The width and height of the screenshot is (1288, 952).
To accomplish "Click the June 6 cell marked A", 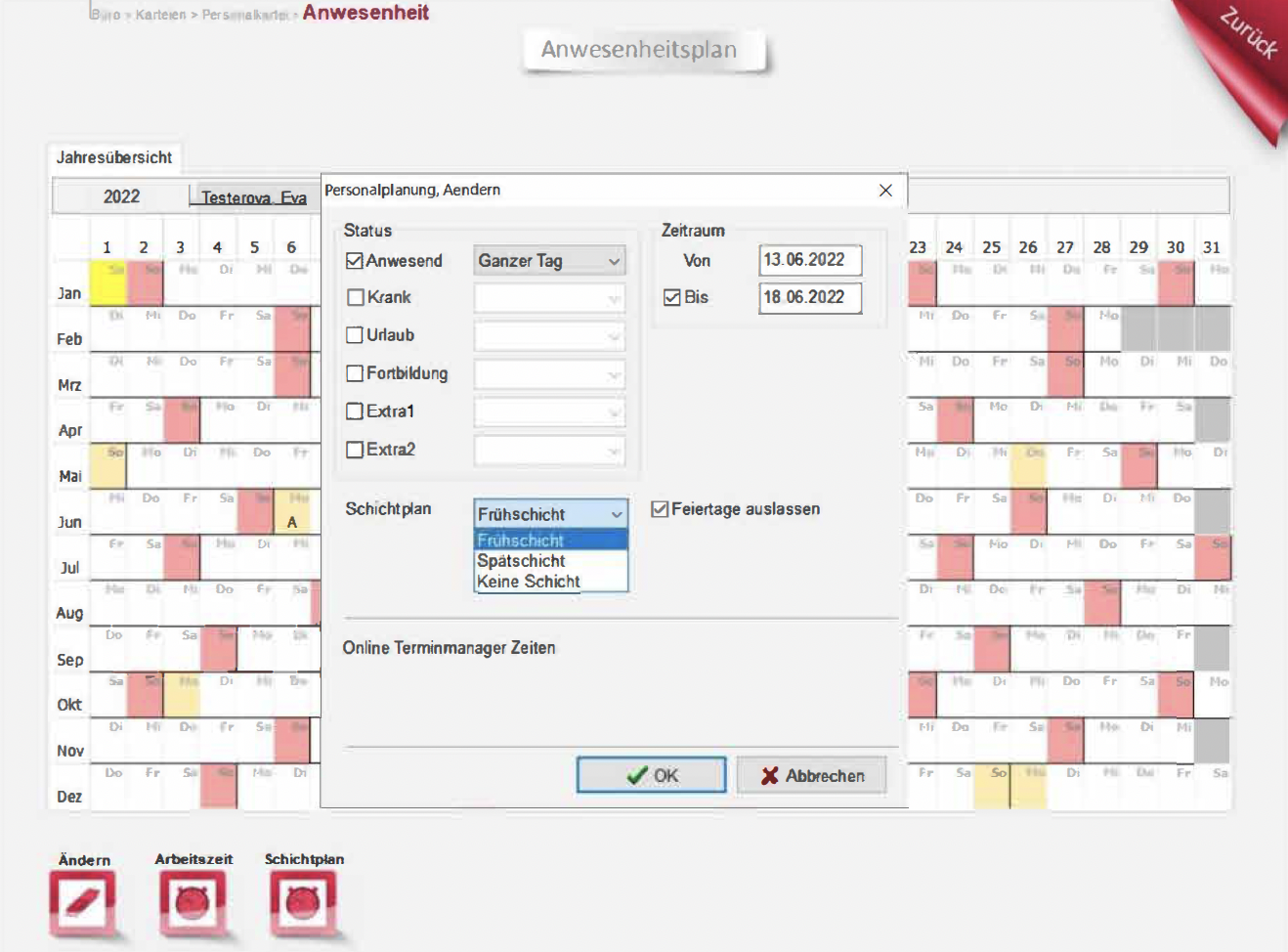I will 292,512.
